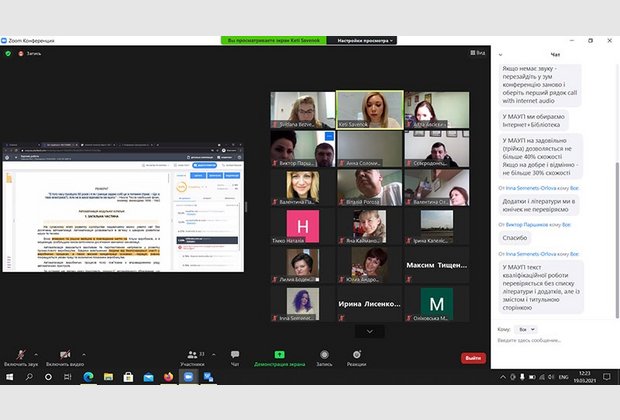620x420 pixels.
Task: Click the chat sender name Виктор Паршиков
Action: coord(527,225)
